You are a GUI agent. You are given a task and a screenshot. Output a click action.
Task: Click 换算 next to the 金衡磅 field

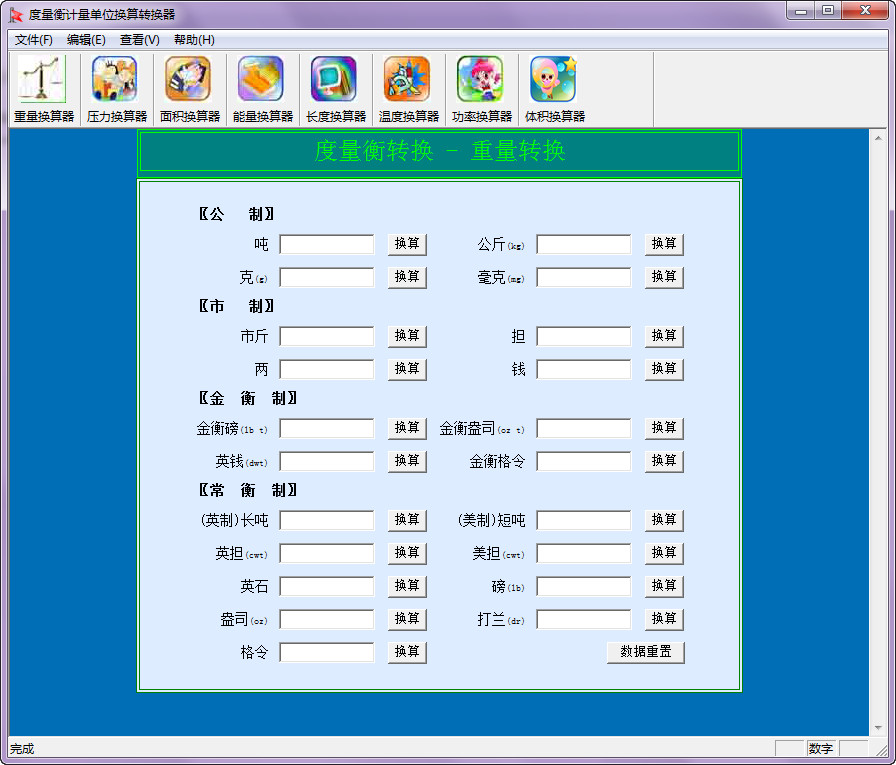tap(406, 428)
